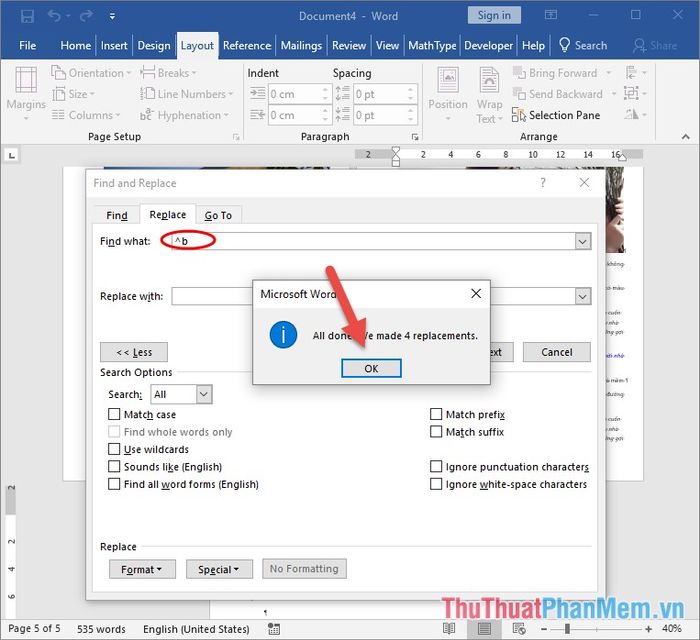This screenshot has height=640, width=700.
Task: Open the Columns menu
Action: (86, 115)
